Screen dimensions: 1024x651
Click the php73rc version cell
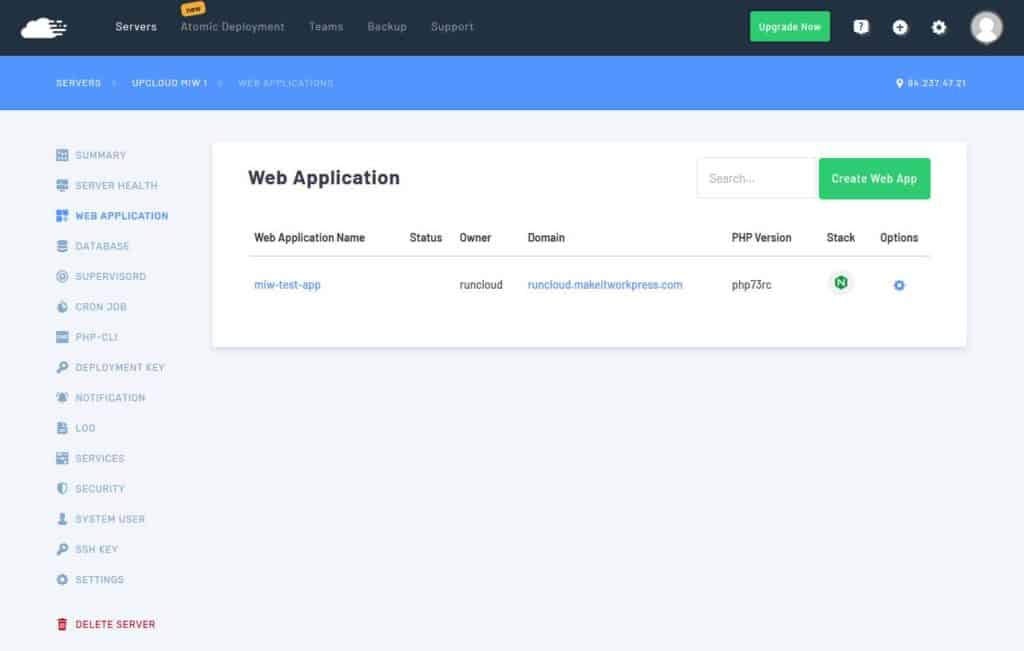[x=751, y=285]
